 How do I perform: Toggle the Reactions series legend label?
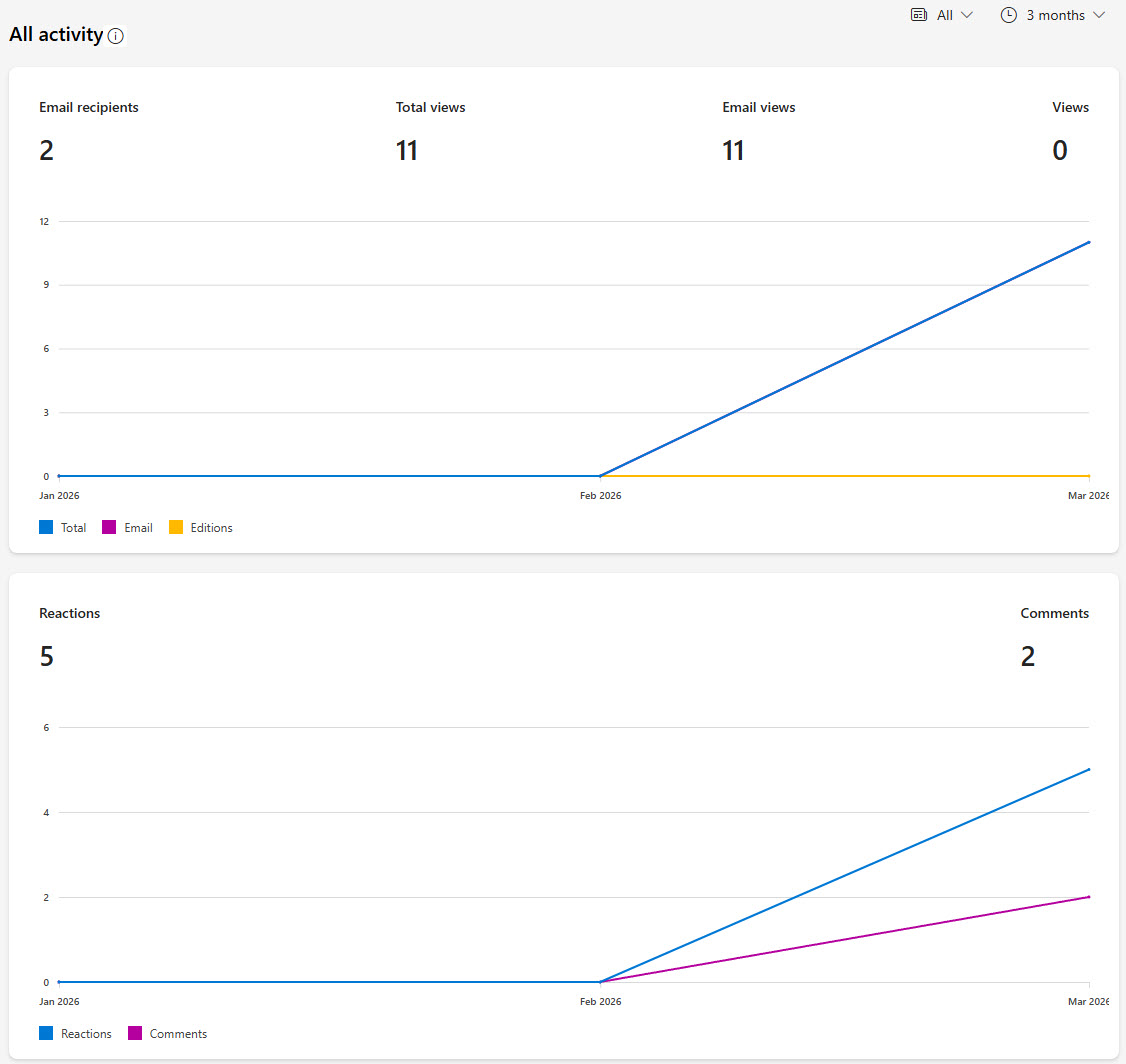coord(86,1033)
